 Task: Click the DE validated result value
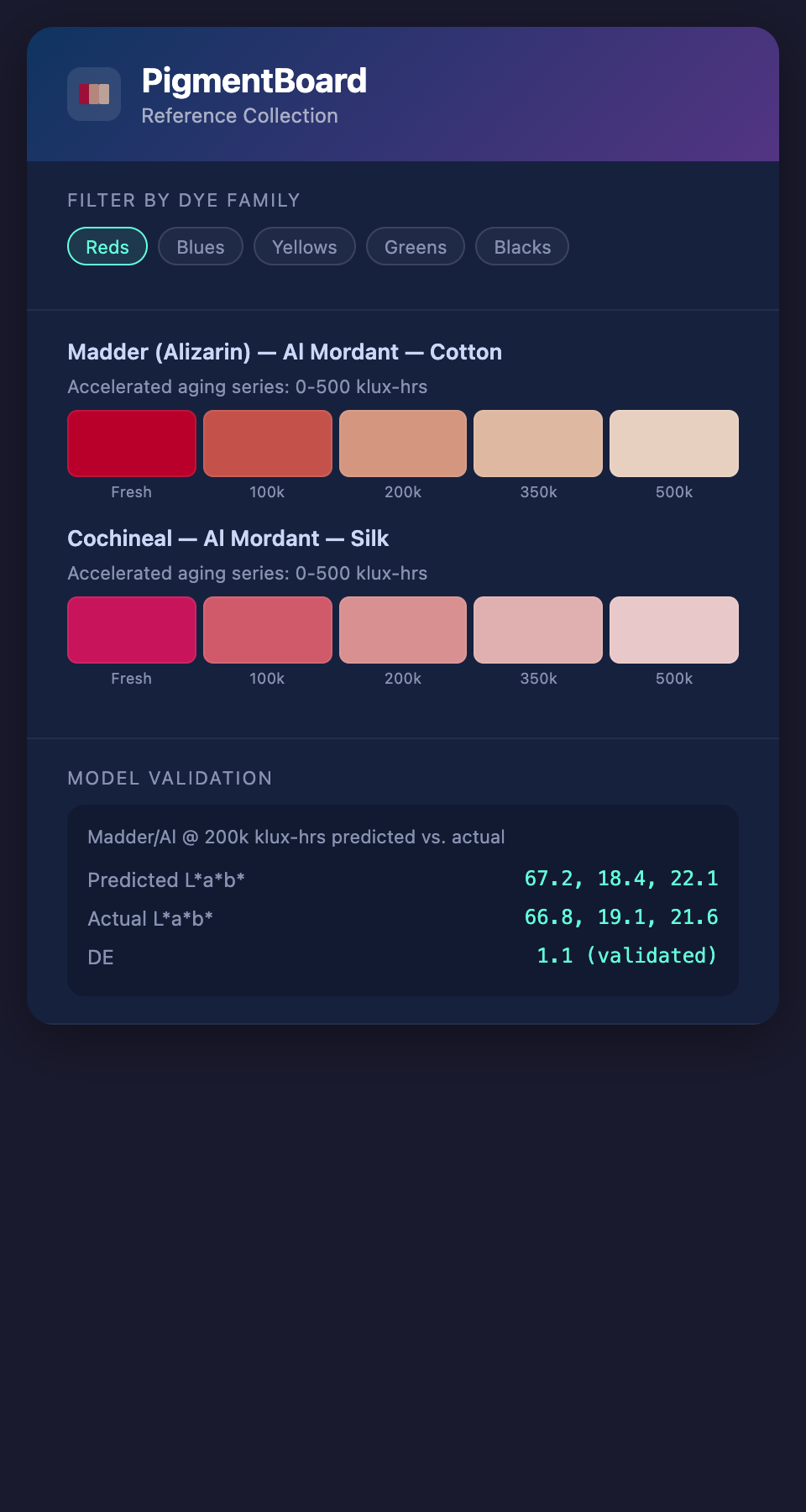[x=627, y=956]
